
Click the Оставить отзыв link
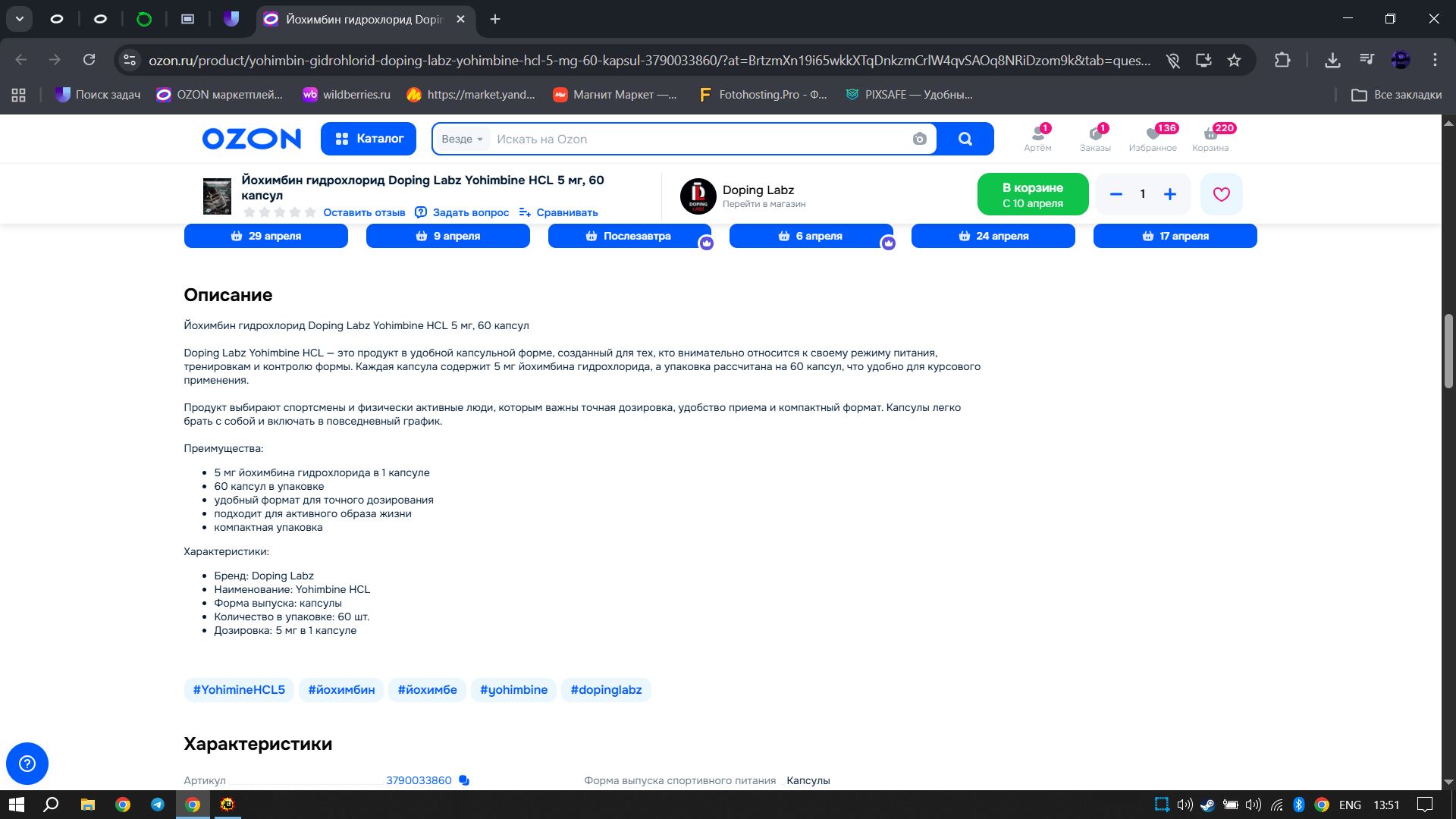coord(364,212)
